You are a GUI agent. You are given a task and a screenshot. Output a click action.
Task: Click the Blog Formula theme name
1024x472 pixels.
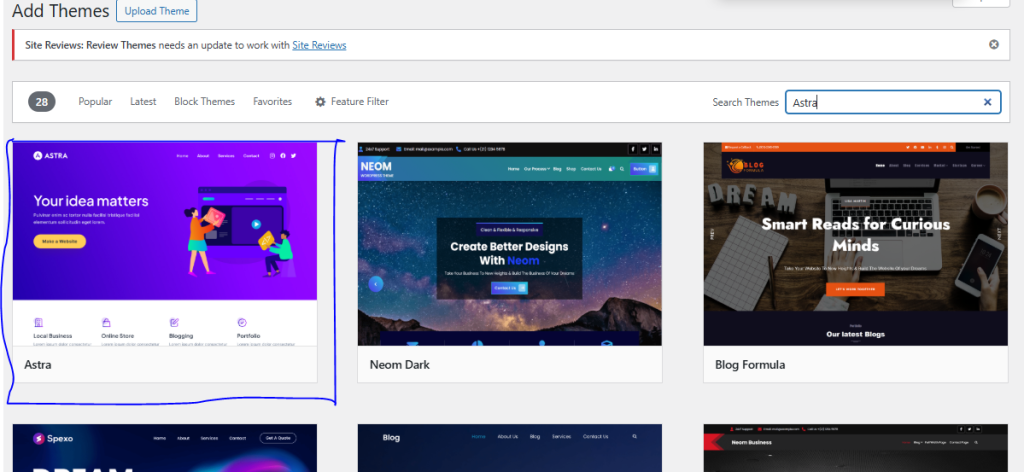[750, 364]
